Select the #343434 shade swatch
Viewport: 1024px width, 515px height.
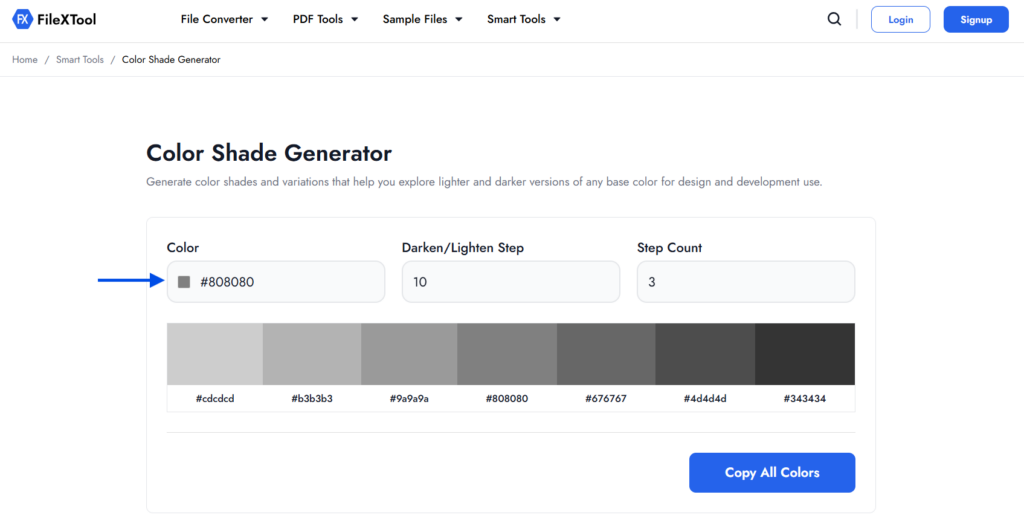tap(805, 354)
